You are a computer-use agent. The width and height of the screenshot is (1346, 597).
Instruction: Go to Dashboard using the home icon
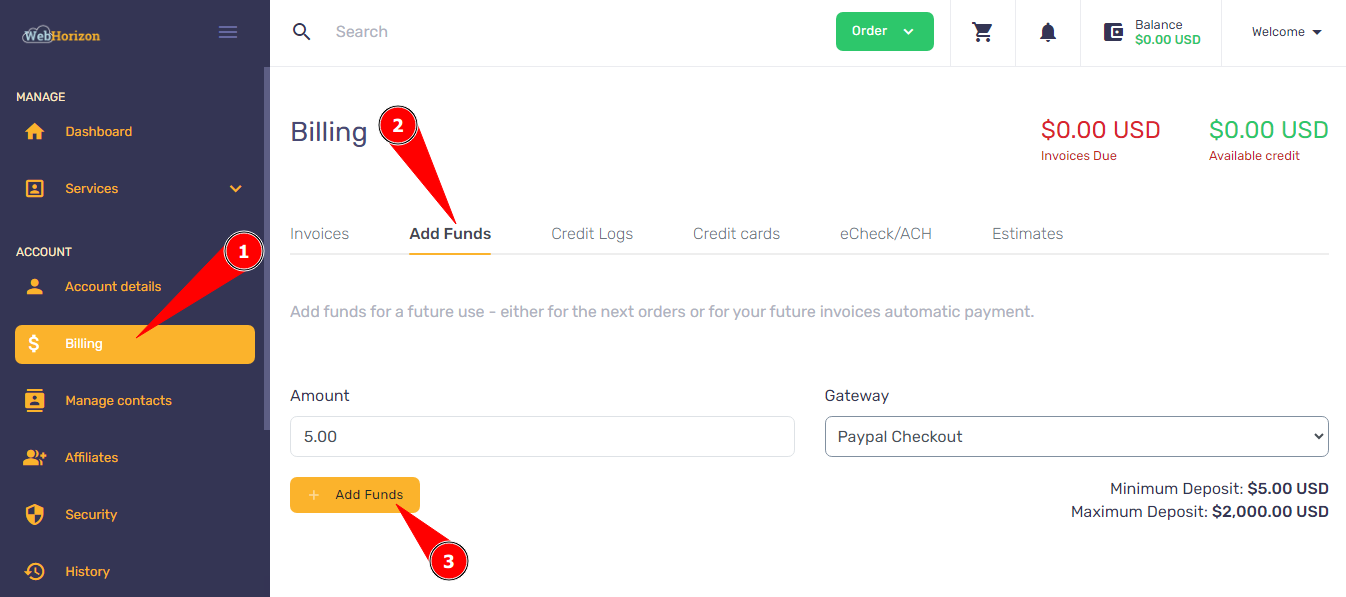[35, 131]
